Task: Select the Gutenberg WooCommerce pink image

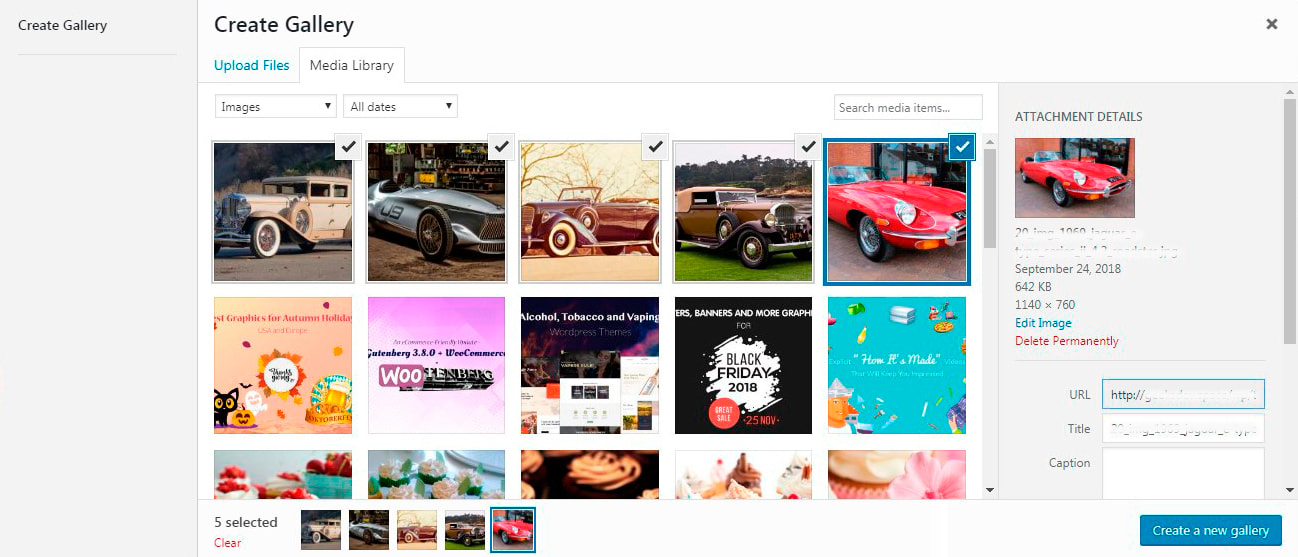Action: pos(436,365)
